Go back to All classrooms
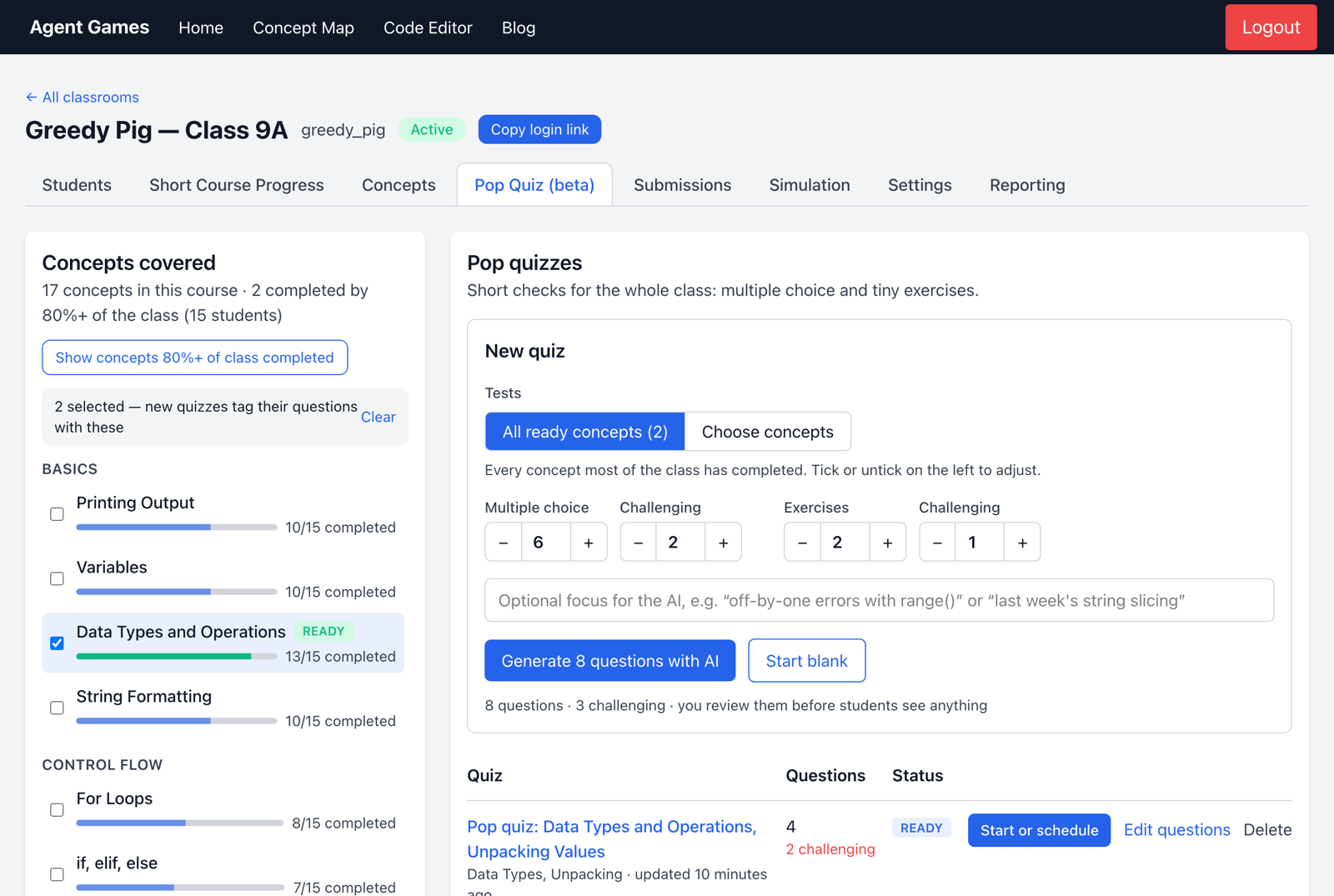The image size is (1334, 896). click(x=83, y=98)
